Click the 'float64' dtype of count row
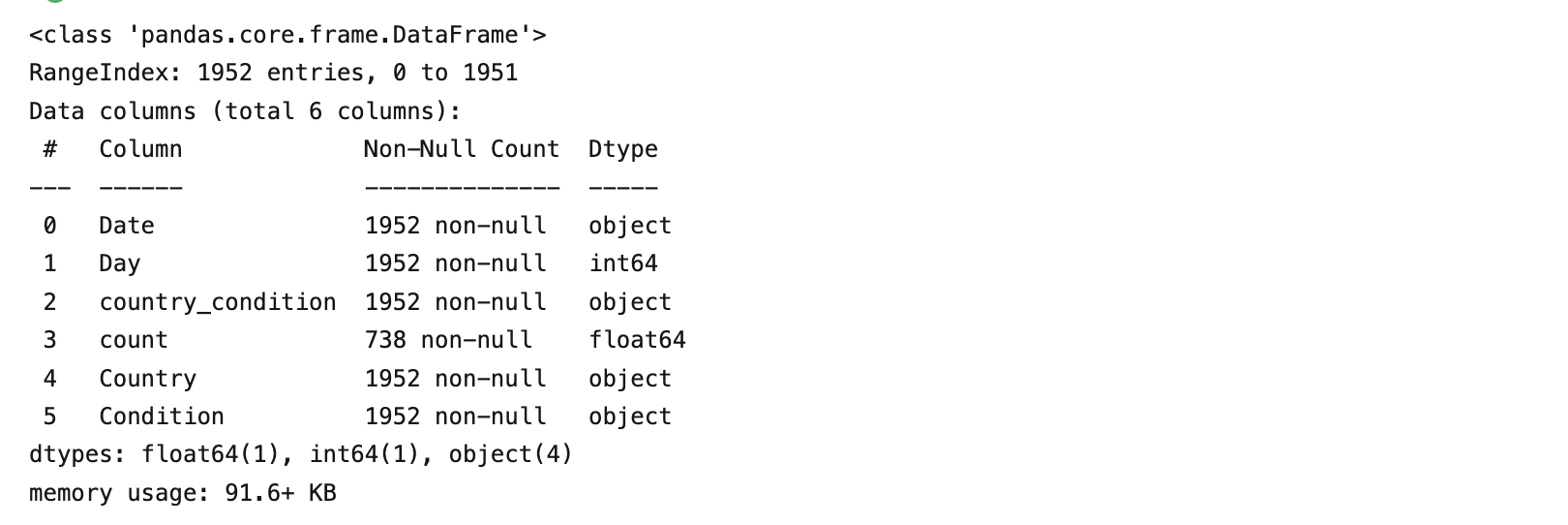 click(637, 340)
